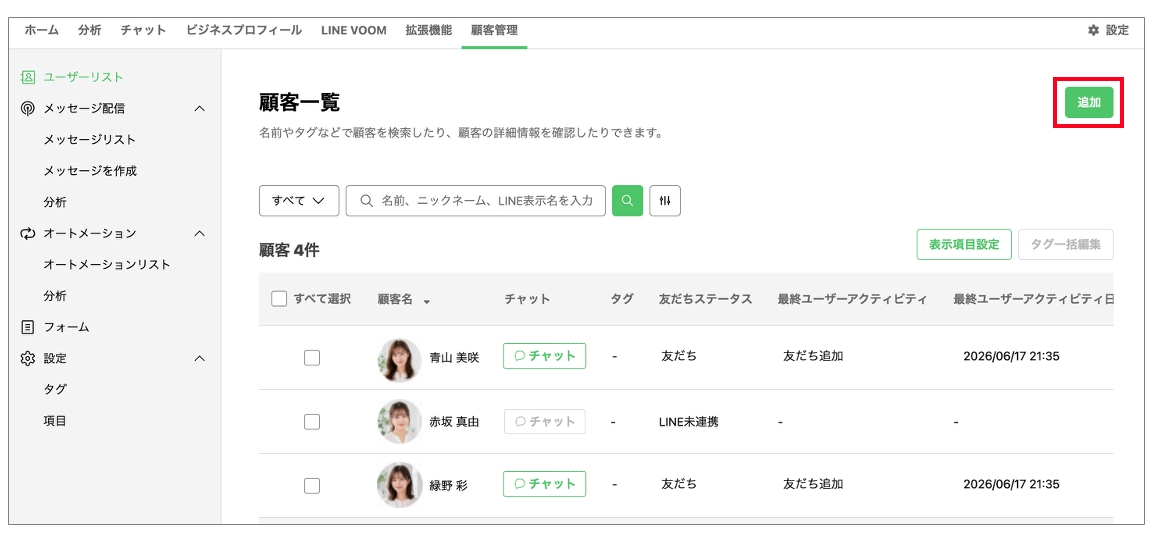
Task: Click the message broadcast icon in sidebar
Action: point(27,108)
